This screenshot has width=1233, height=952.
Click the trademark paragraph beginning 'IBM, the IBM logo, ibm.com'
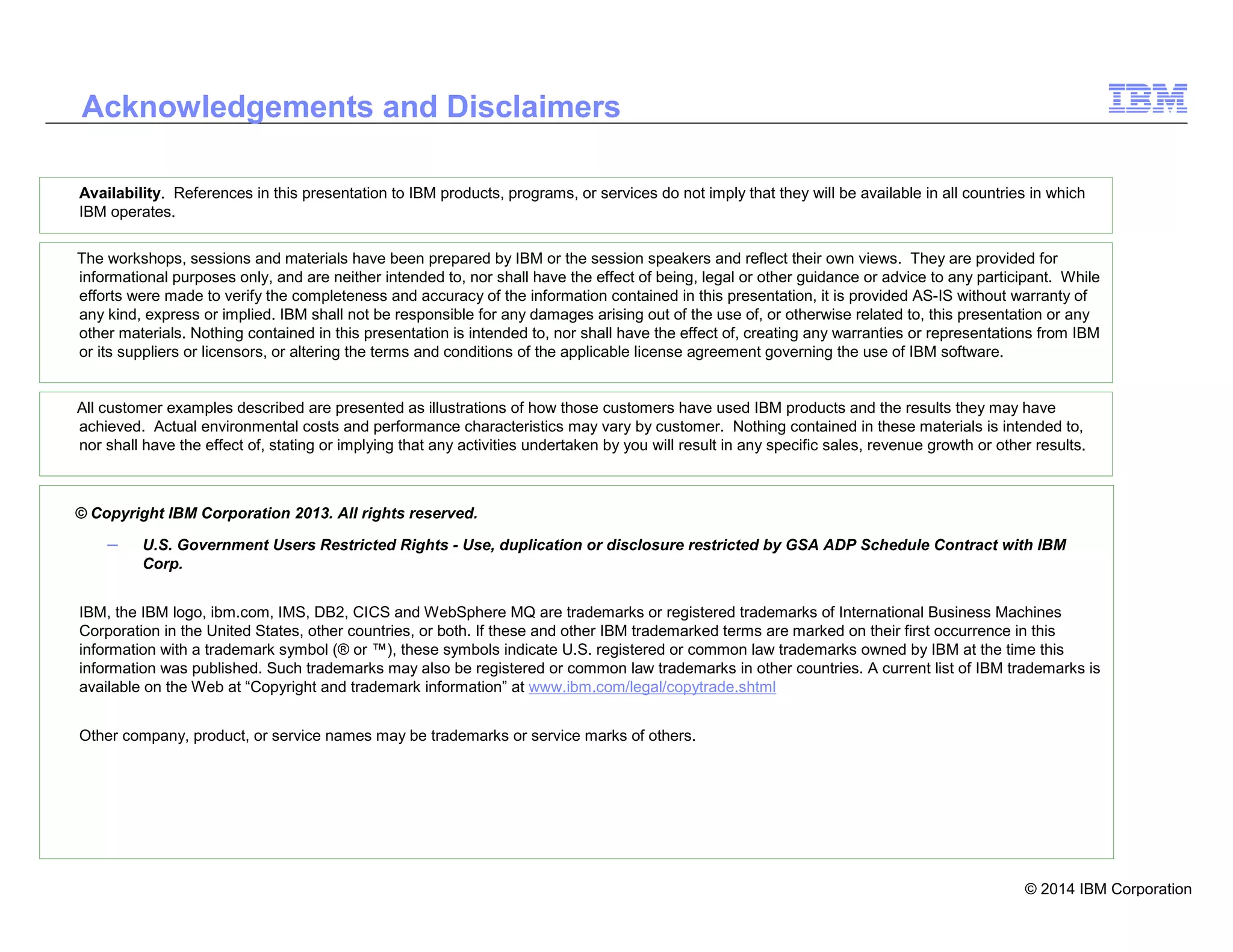[x=589, y=650]
